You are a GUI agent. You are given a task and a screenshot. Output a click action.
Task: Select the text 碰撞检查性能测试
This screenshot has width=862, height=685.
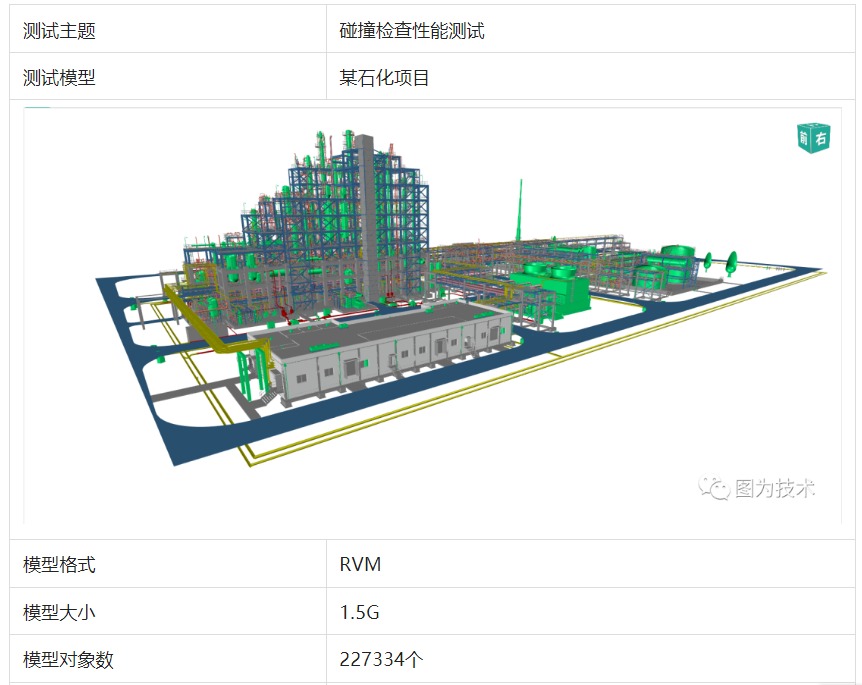(412, 31)
